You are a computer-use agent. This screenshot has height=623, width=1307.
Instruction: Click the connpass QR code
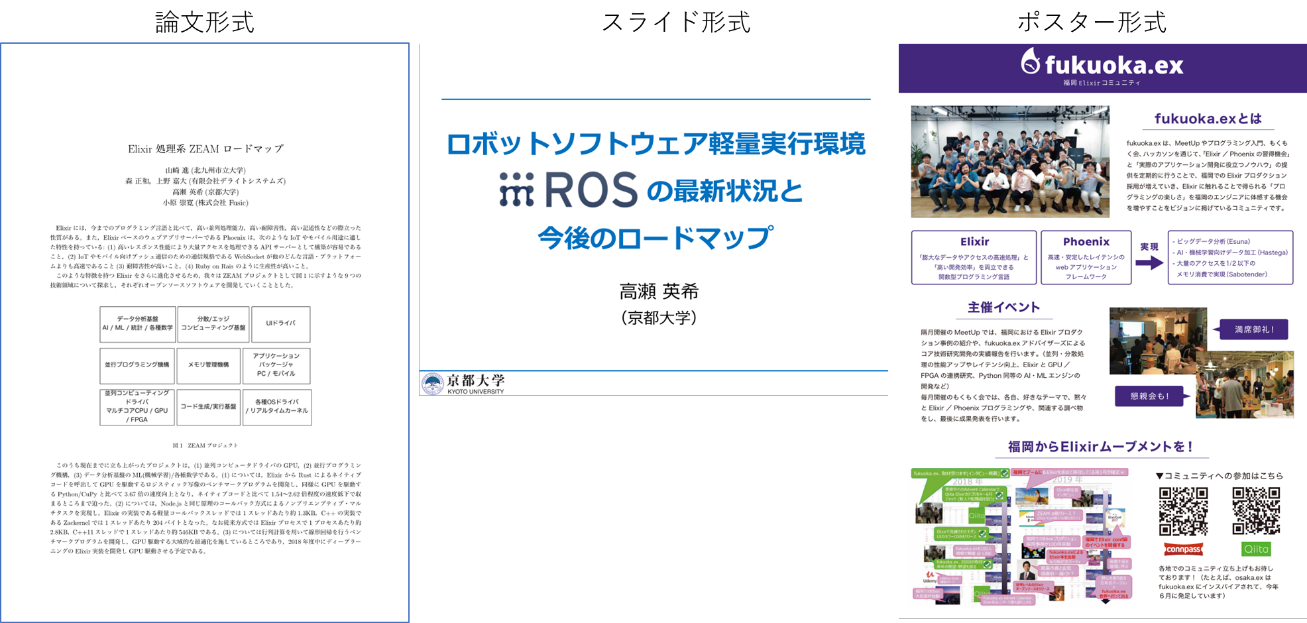tap(1183, 511)
